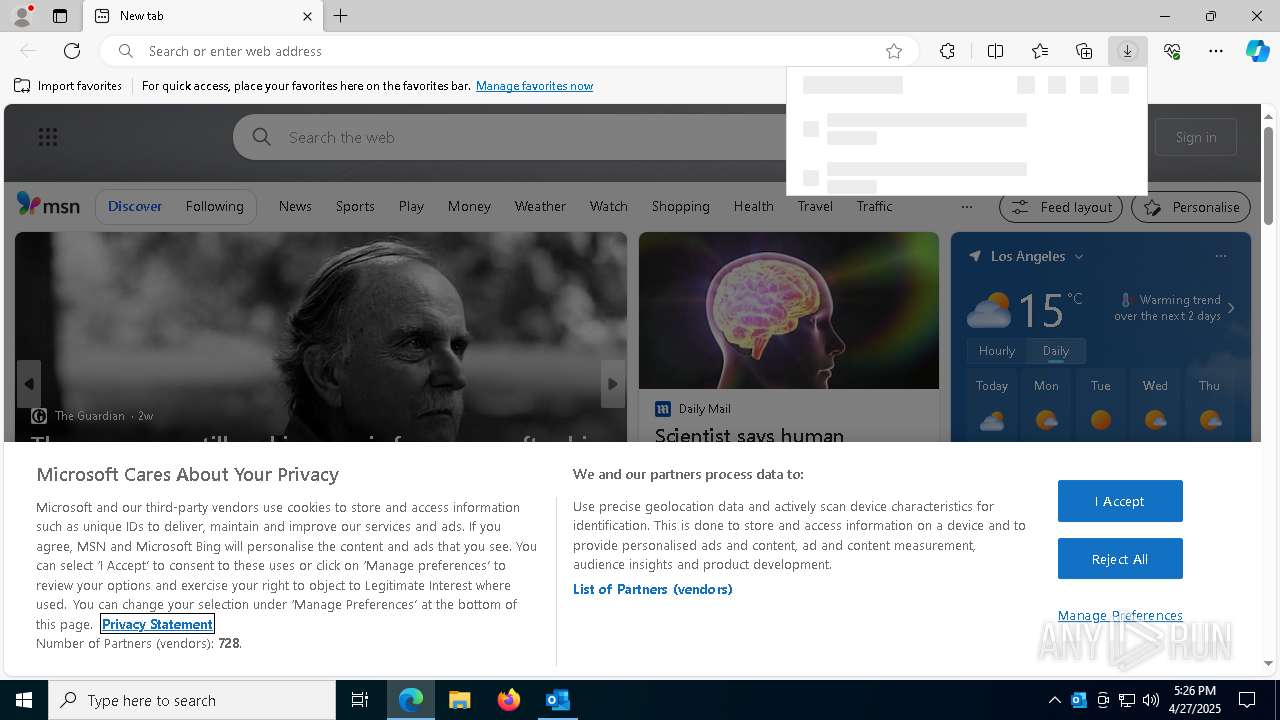Open Manage favorites now link
This screenshot has height=720, width=1280.
pos(534,86)
